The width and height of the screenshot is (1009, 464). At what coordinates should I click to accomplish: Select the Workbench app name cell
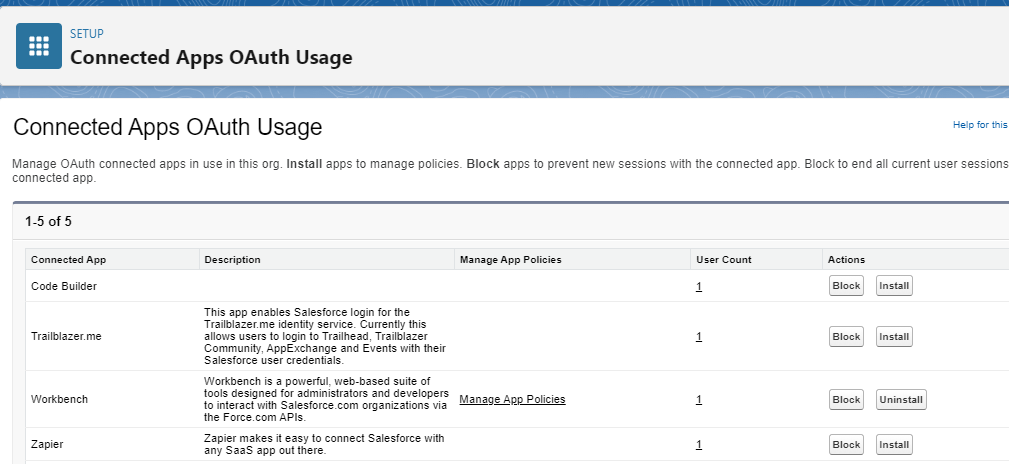(113, 399)
